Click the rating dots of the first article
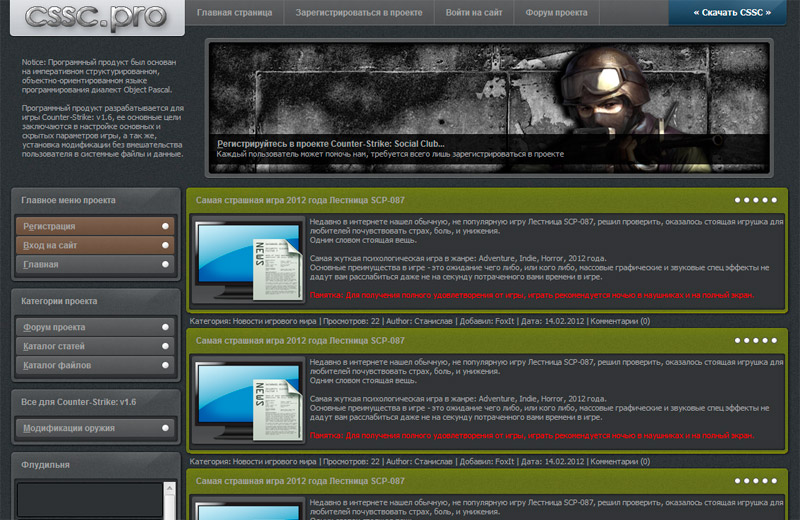This screenshot has height=520, width=800. tap(756, 200)
